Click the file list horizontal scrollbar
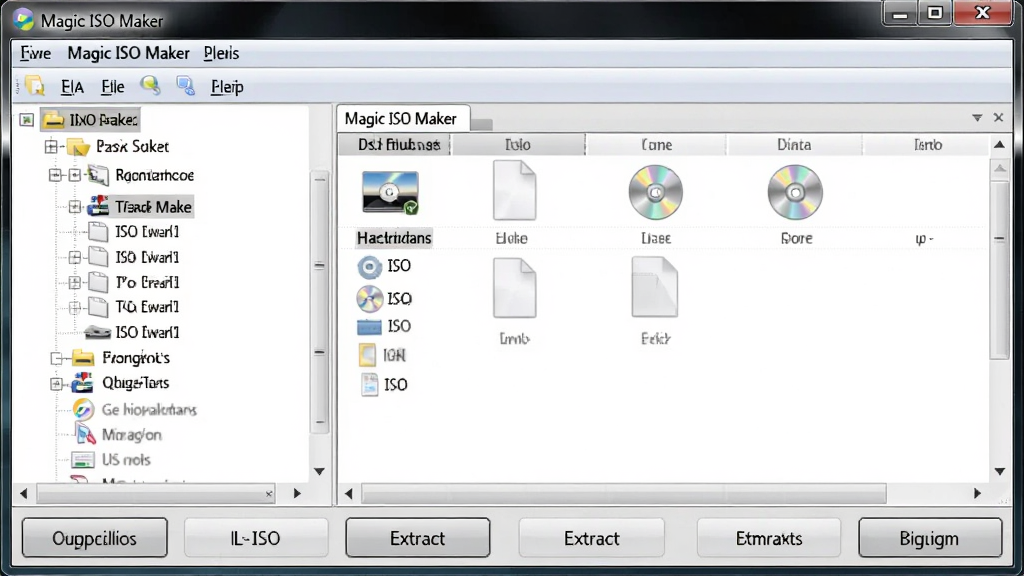This screenshot has height=576, width=1024. click(624, 494)
